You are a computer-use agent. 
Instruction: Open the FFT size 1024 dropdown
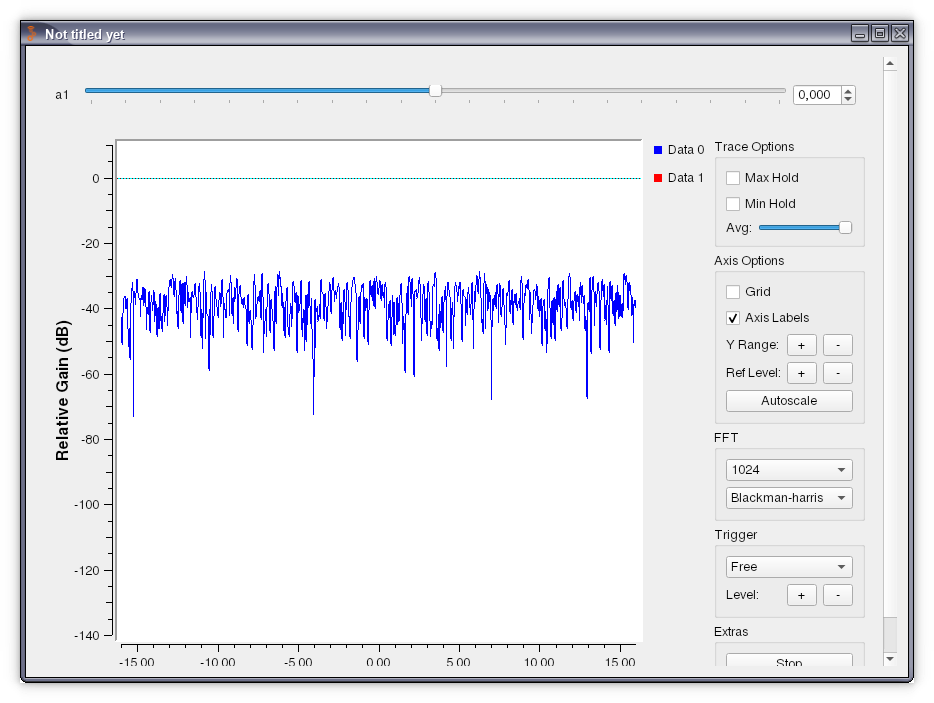[x=788, y=469]
